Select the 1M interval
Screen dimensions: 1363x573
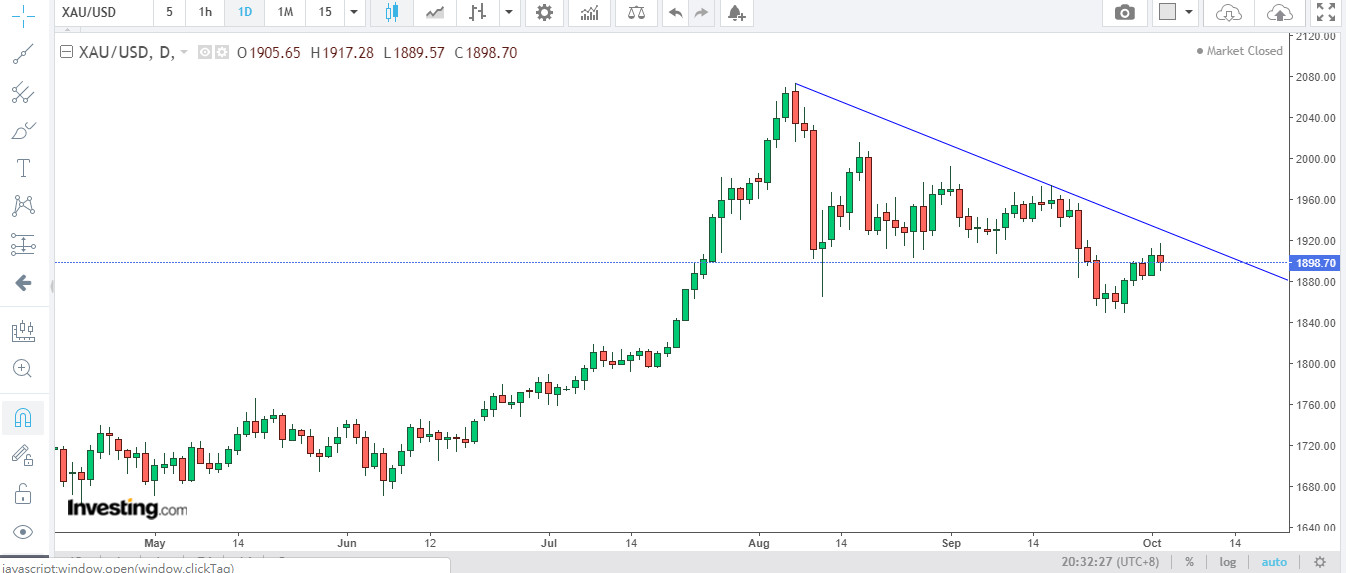tap(285, 12)
